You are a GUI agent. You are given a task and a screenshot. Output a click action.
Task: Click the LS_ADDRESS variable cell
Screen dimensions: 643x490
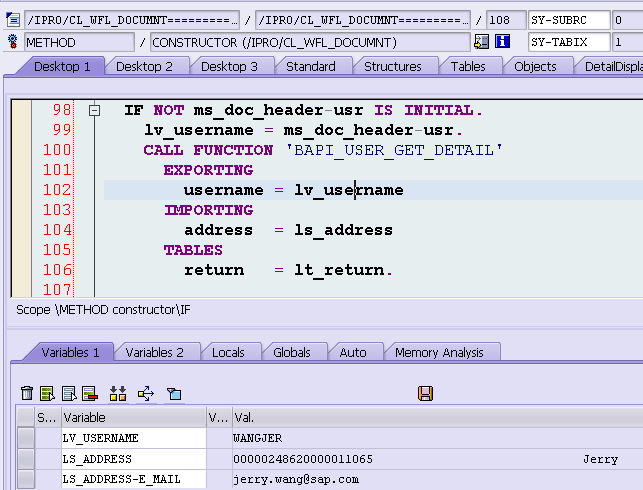[x=134, y=458]
